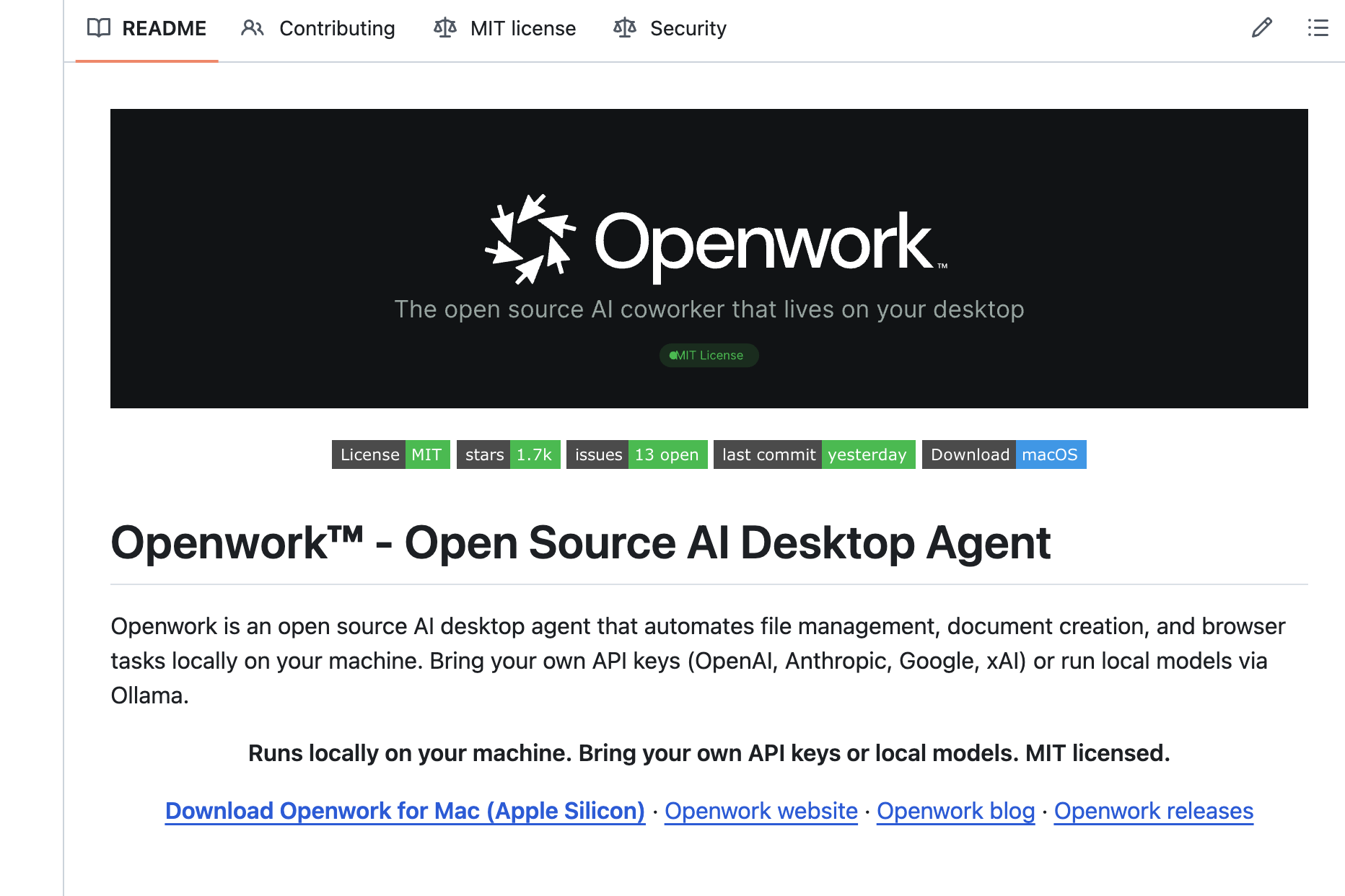Open the MIT license tab
Viewport: 1345px width, 896px height.
522,28
